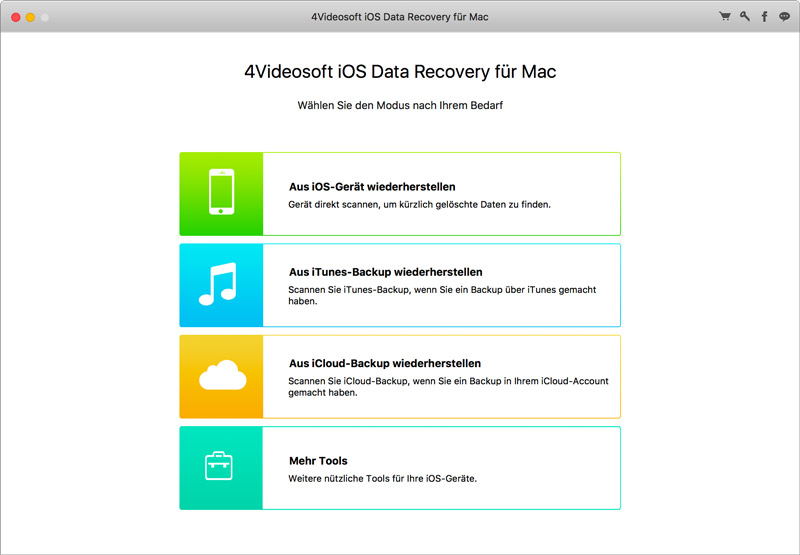Open "Mehr Tools" section
800x555 pixels.
pos(318,461)
